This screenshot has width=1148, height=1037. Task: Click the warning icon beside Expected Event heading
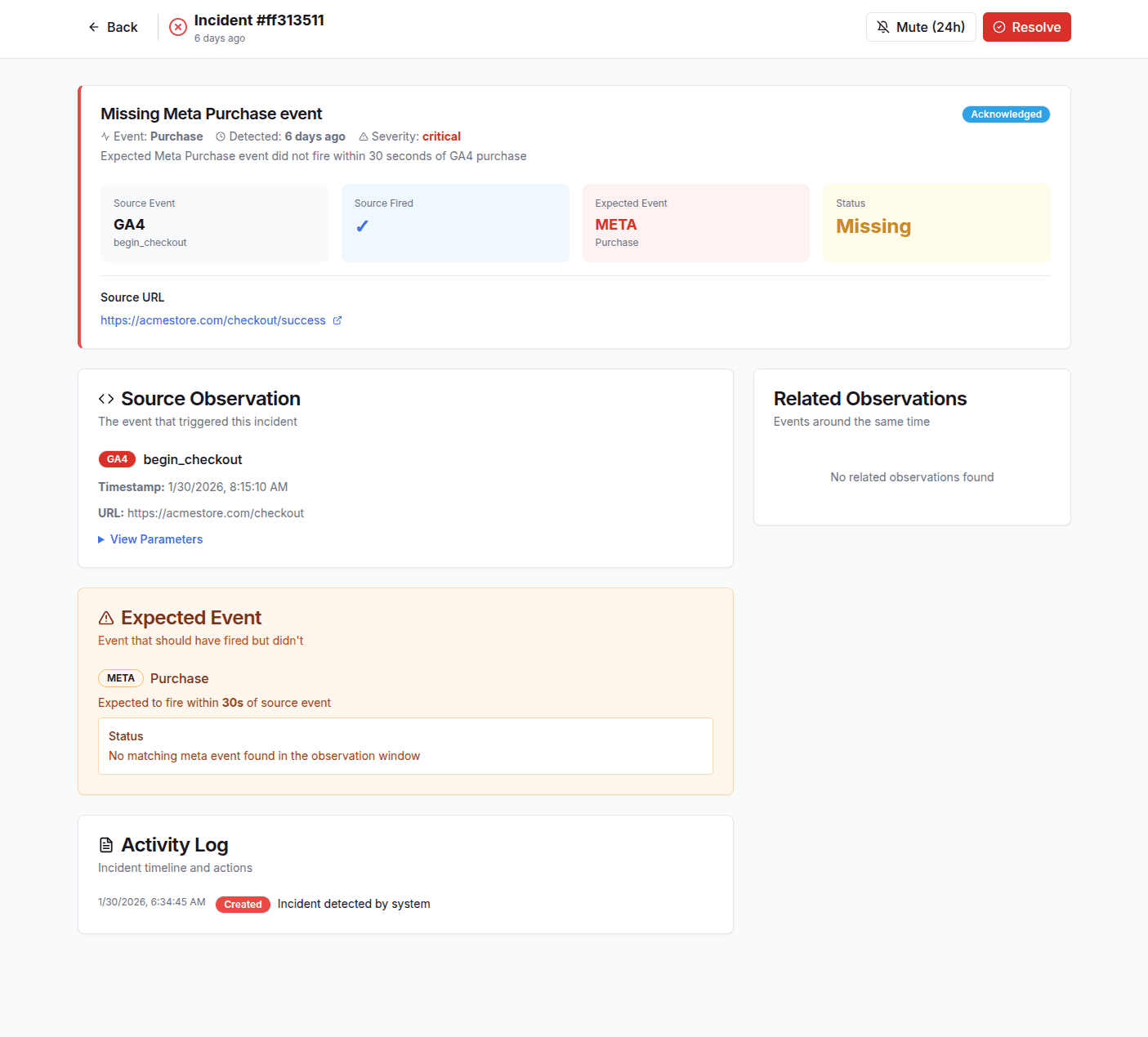coord(105,618)
